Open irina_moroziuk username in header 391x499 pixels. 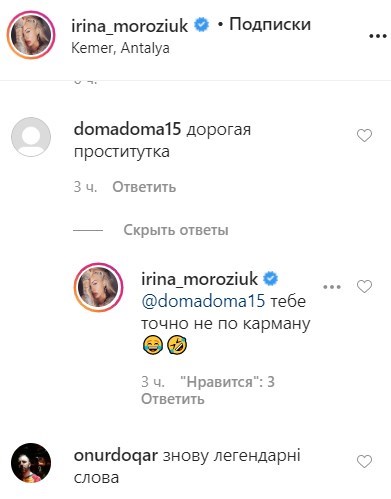click(130, 26)
